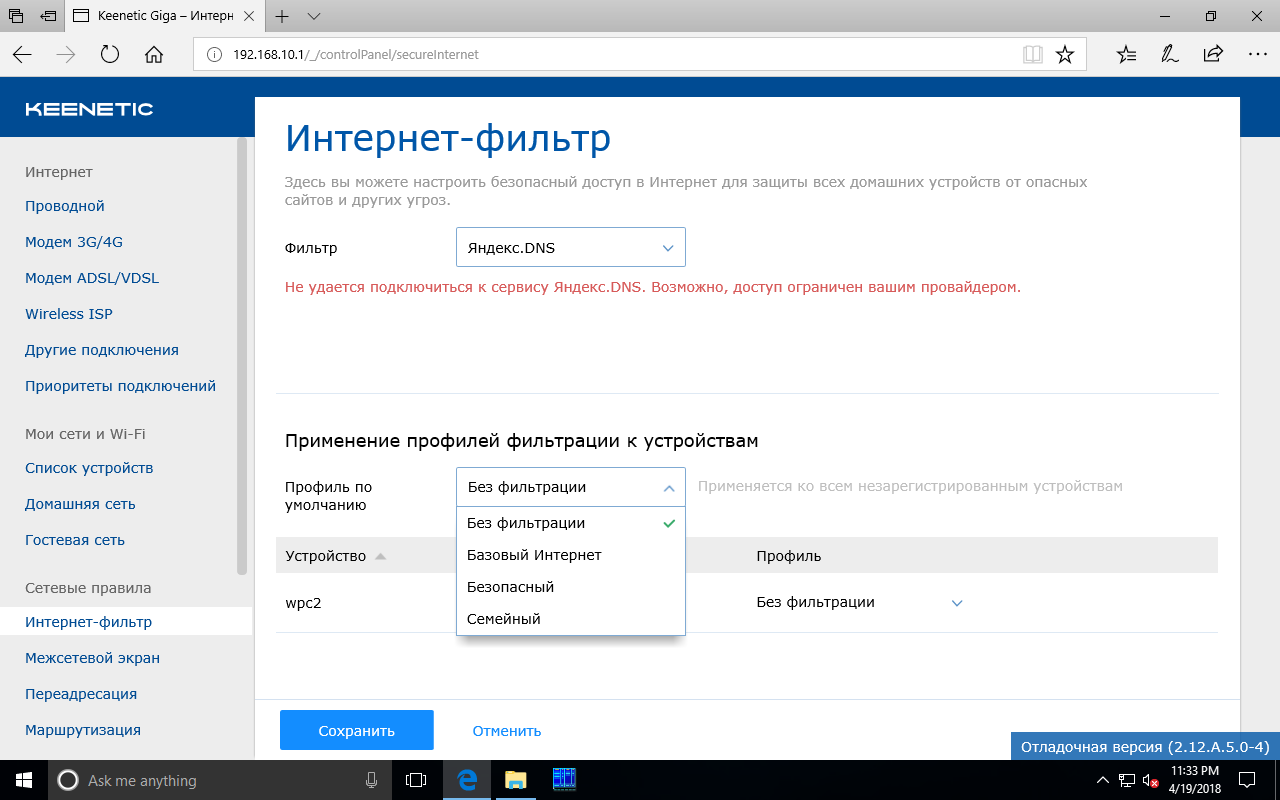Make a web note
Viewport: 1280px width, 800px height.
1170,55
